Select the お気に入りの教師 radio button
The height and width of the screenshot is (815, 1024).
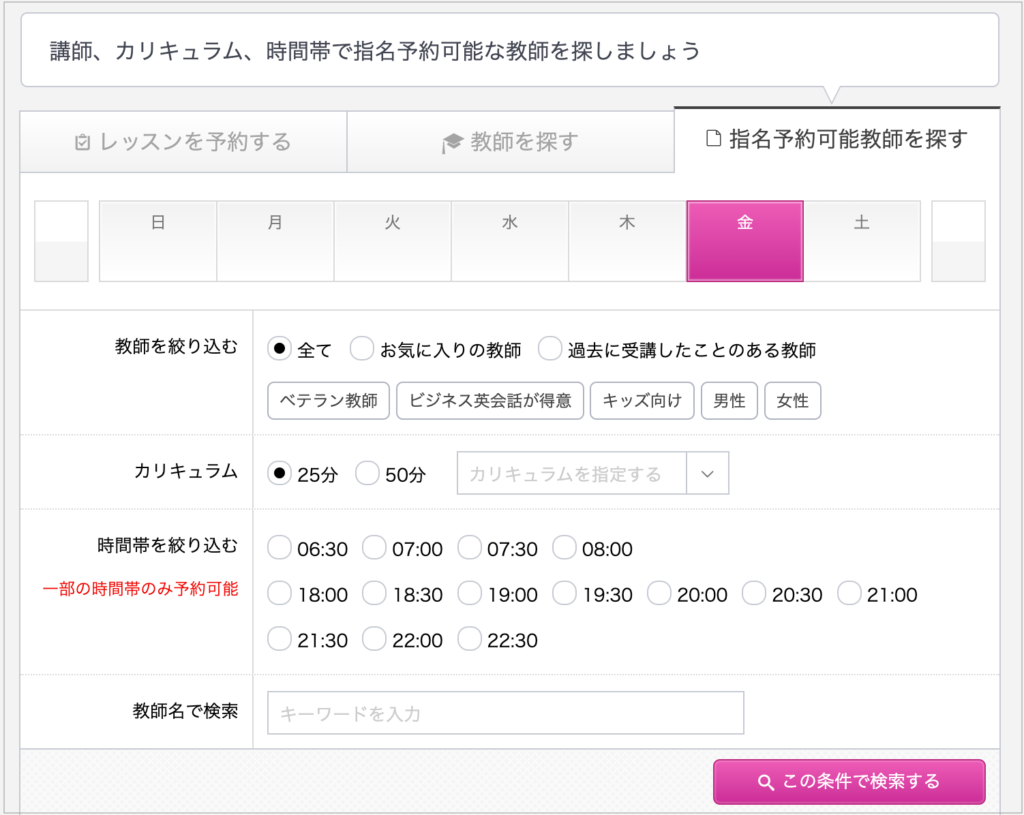click(x=362, y=349)
